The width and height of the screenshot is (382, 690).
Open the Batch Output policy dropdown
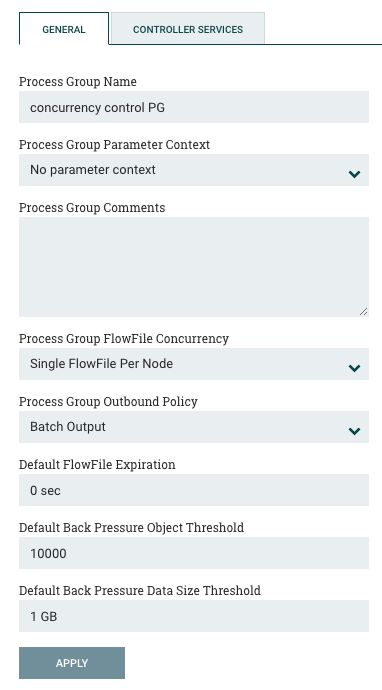194,427
